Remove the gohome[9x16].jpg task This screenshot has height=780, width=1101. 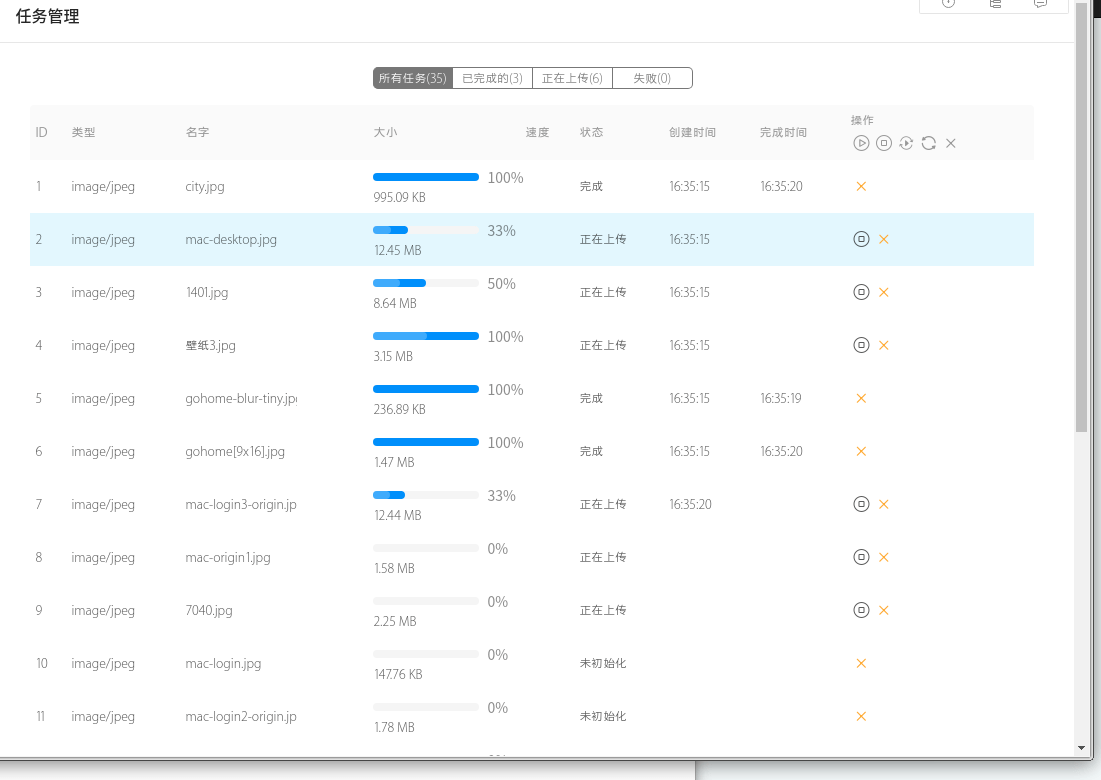pos(861,451)
